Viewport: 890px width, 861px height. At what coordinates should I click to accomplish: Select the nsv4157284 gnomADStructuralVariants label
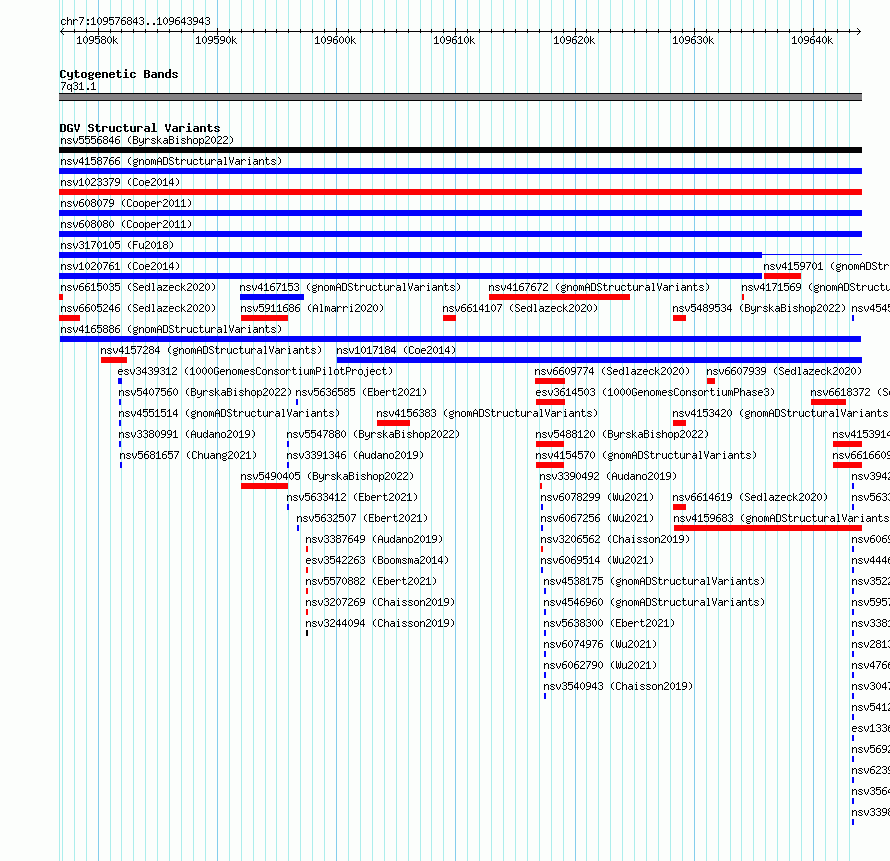[x=211, y=350]
